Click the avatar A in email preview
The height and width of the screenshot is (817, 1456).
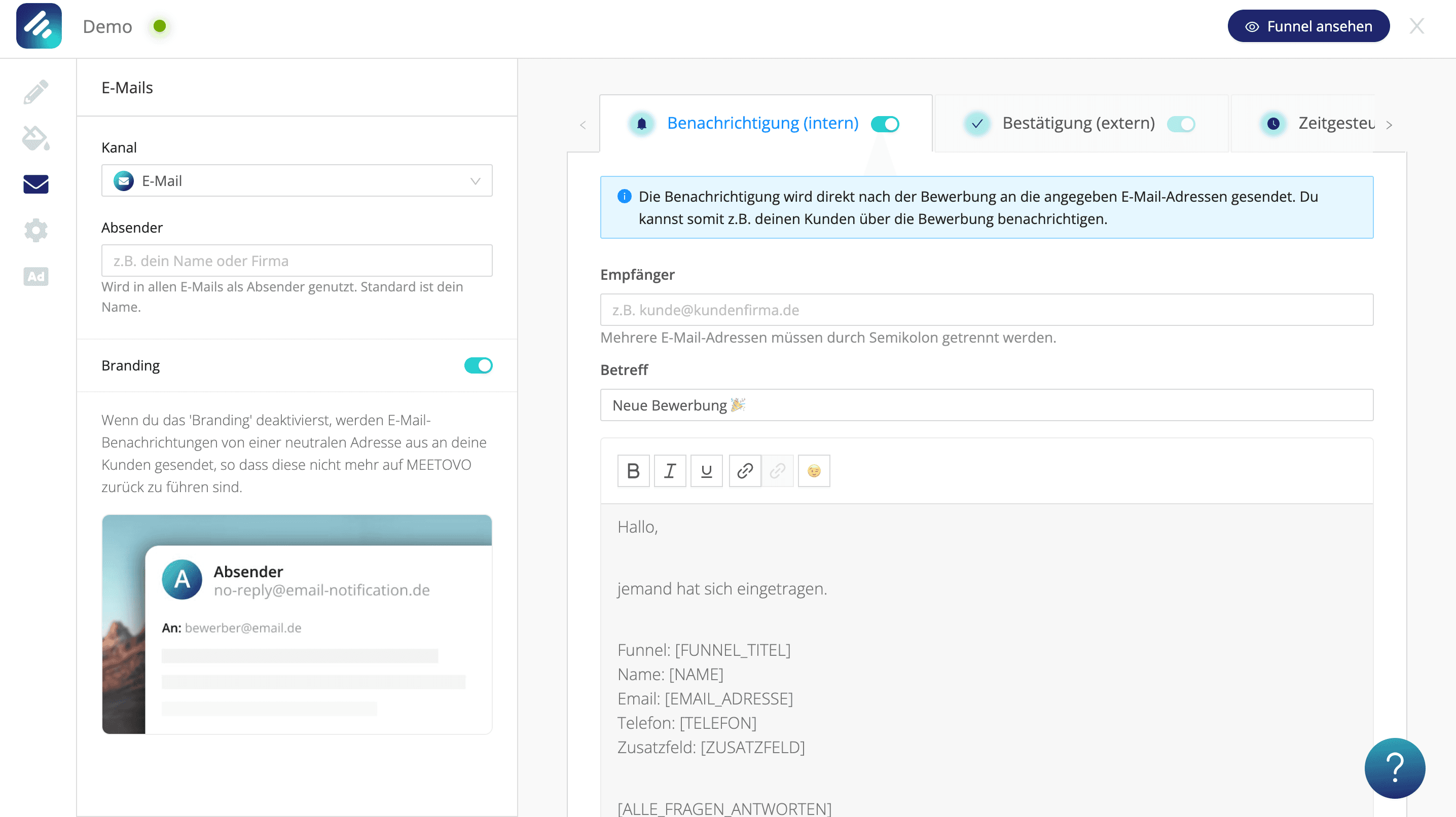coord(182,580)
